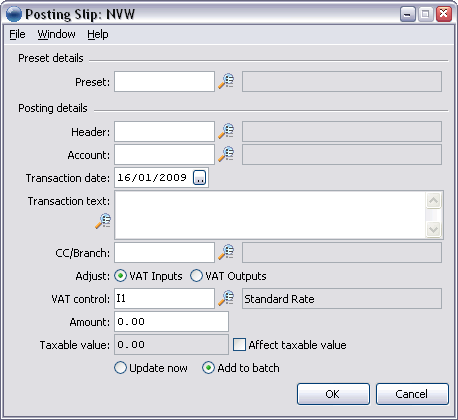Open the VAT control lookup icon
458x420 pixels.
coord(226,298)
